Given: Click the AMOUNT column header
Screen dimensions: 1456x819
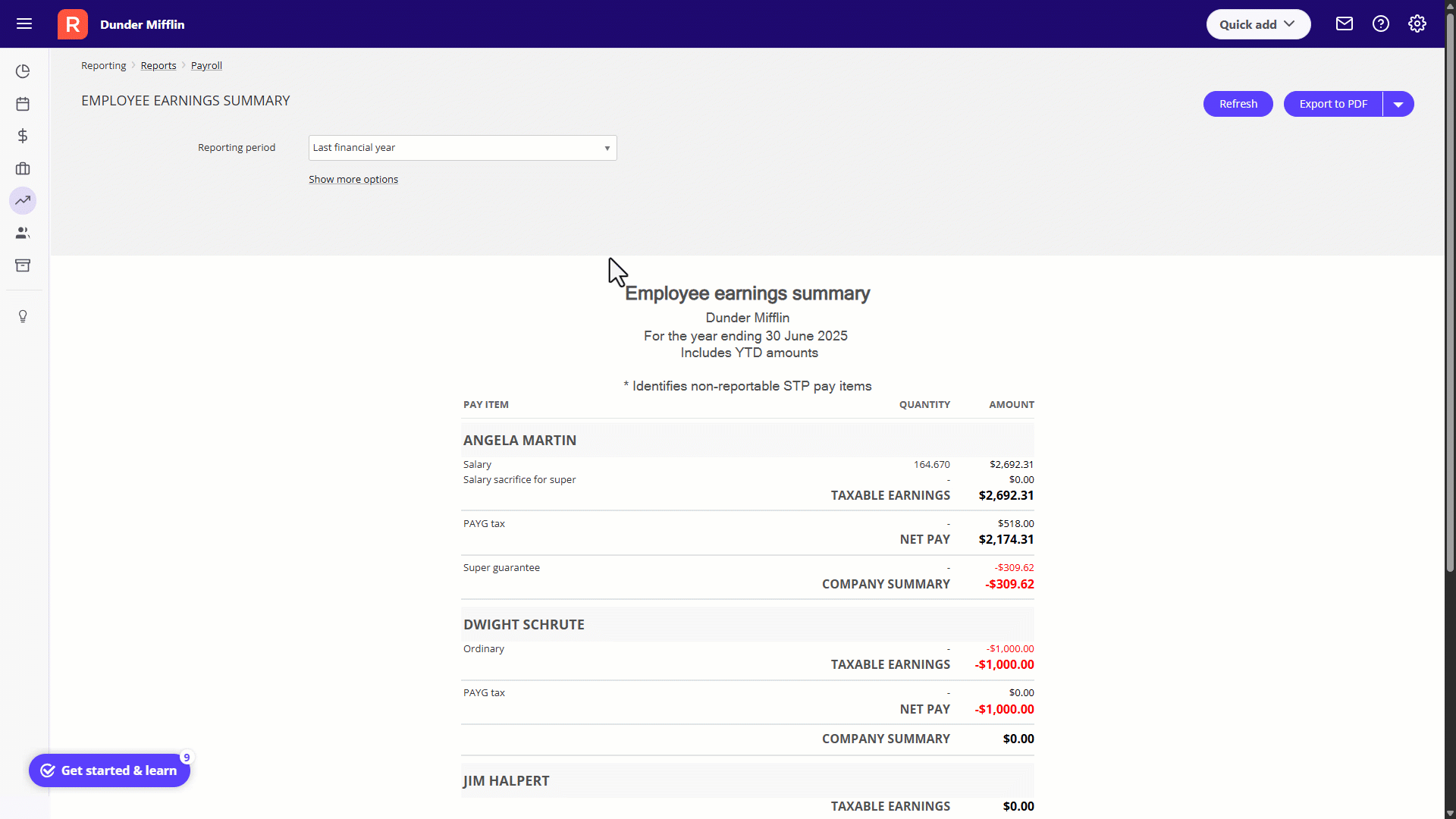Looking at the screenshot, I should coord(1012,405).
